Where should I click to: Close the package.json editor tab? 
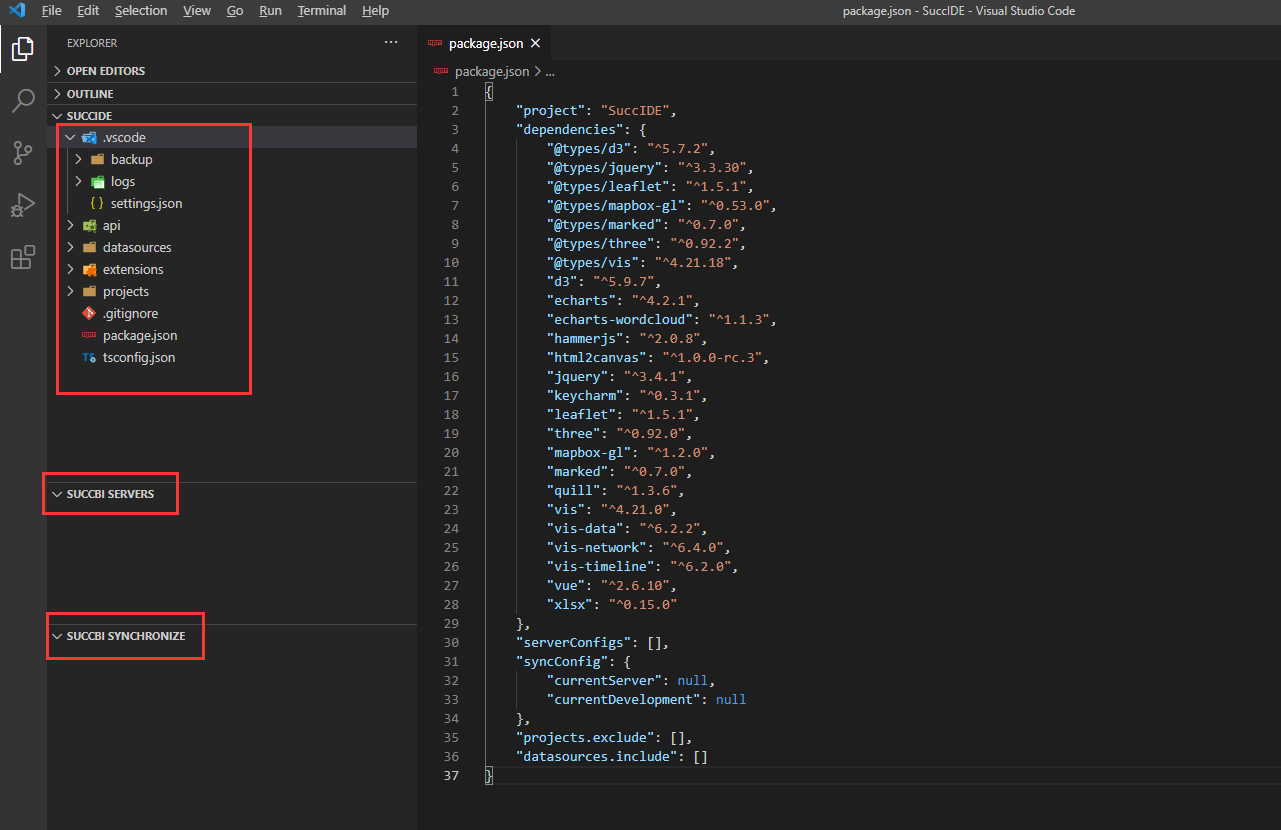pyautogui.click(x=535, y=43)
